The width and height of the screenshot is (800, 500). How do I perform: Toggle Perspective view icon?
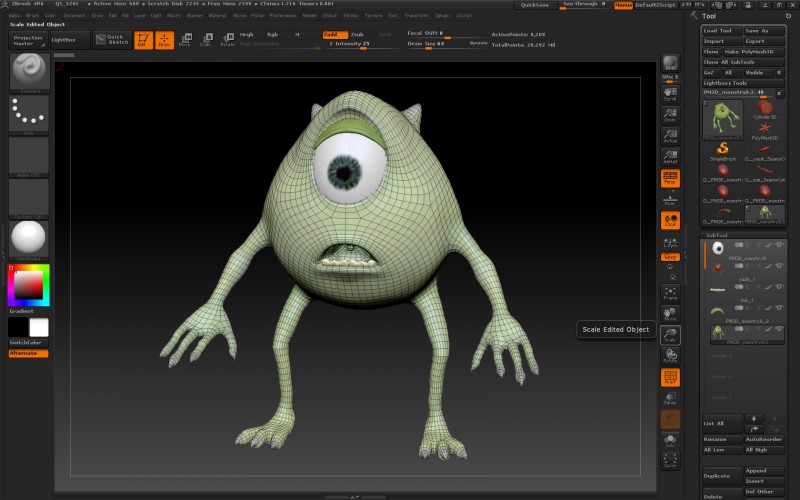pos(670,178)
